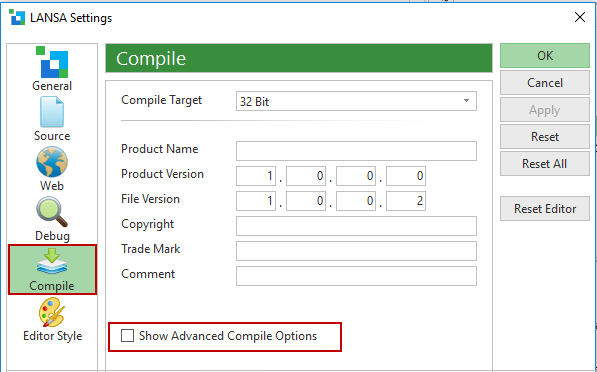Click OK to confirm settings
The height and width of the screenshot is (372, 597).
coord(545,56)
